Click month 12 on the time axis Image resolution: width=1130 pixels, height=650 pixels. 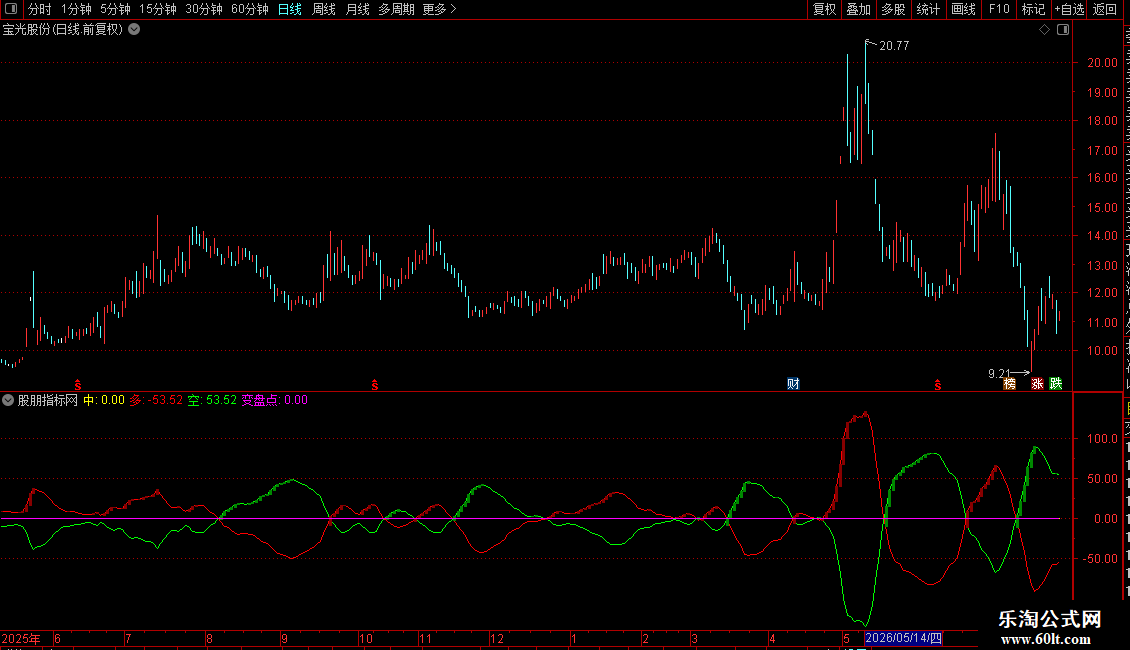497,638
